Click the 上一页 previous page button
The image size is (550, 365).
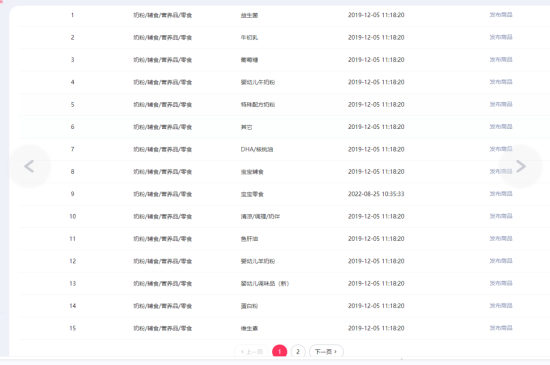tap(251, 351)
